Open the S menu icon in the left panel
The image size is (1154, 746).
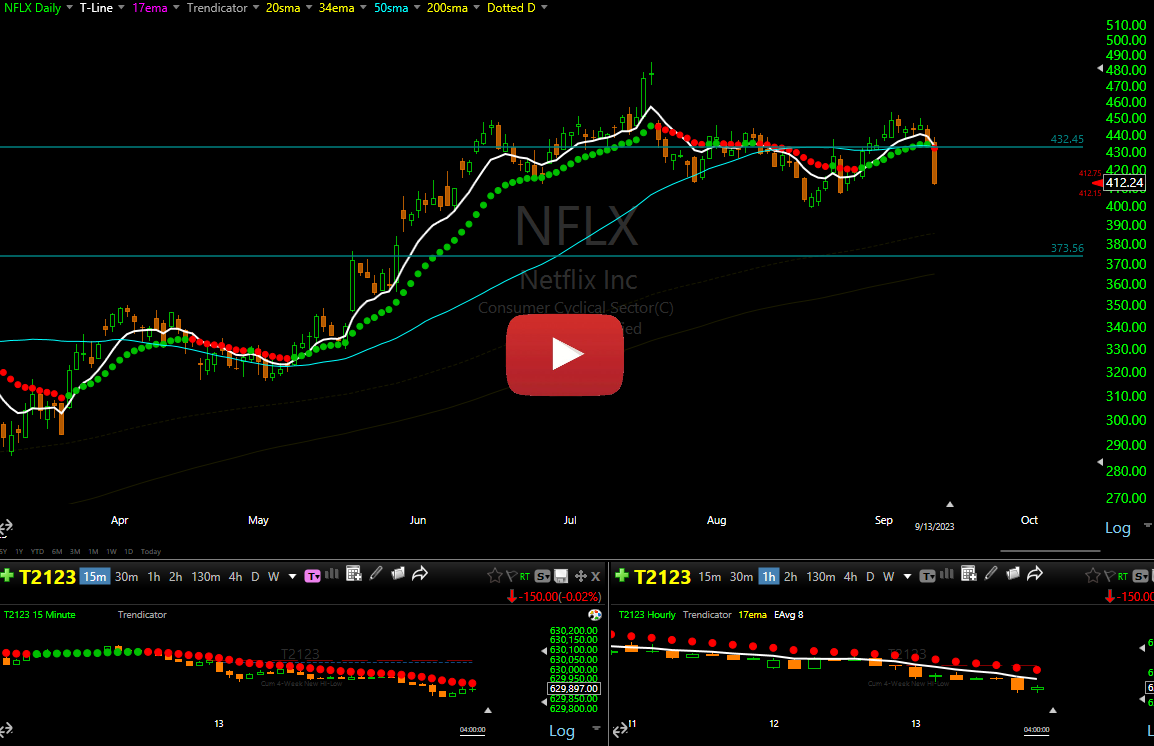pyautogui.click(x=542, y=576)
